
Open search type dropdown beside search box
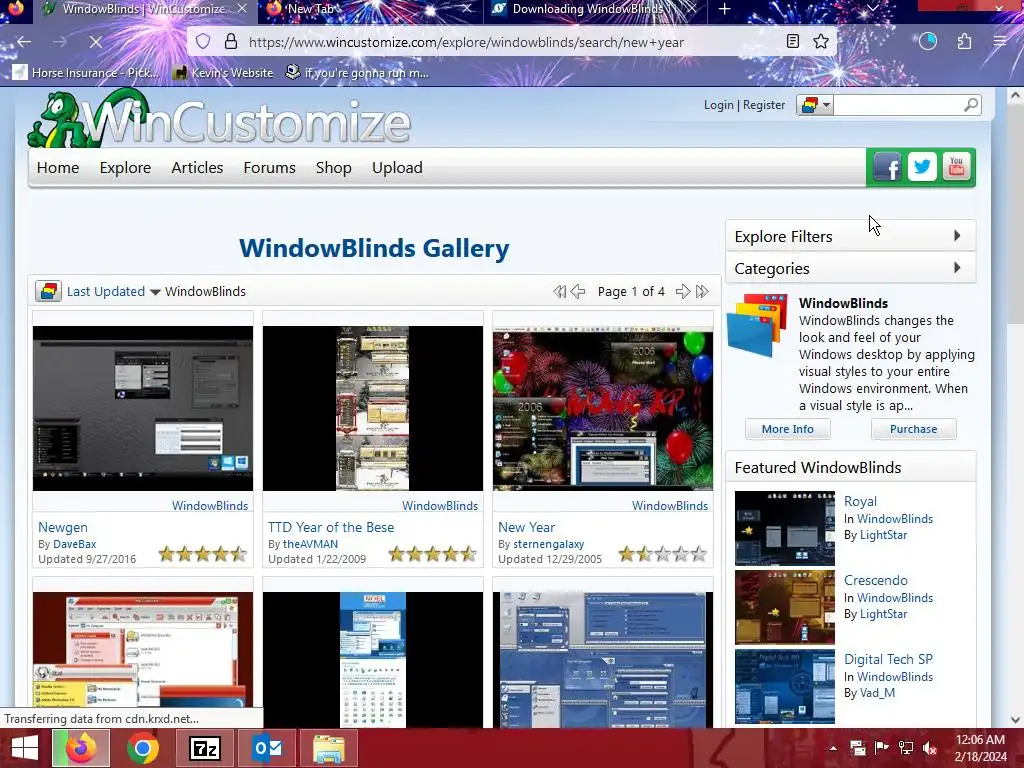(815, 104)
